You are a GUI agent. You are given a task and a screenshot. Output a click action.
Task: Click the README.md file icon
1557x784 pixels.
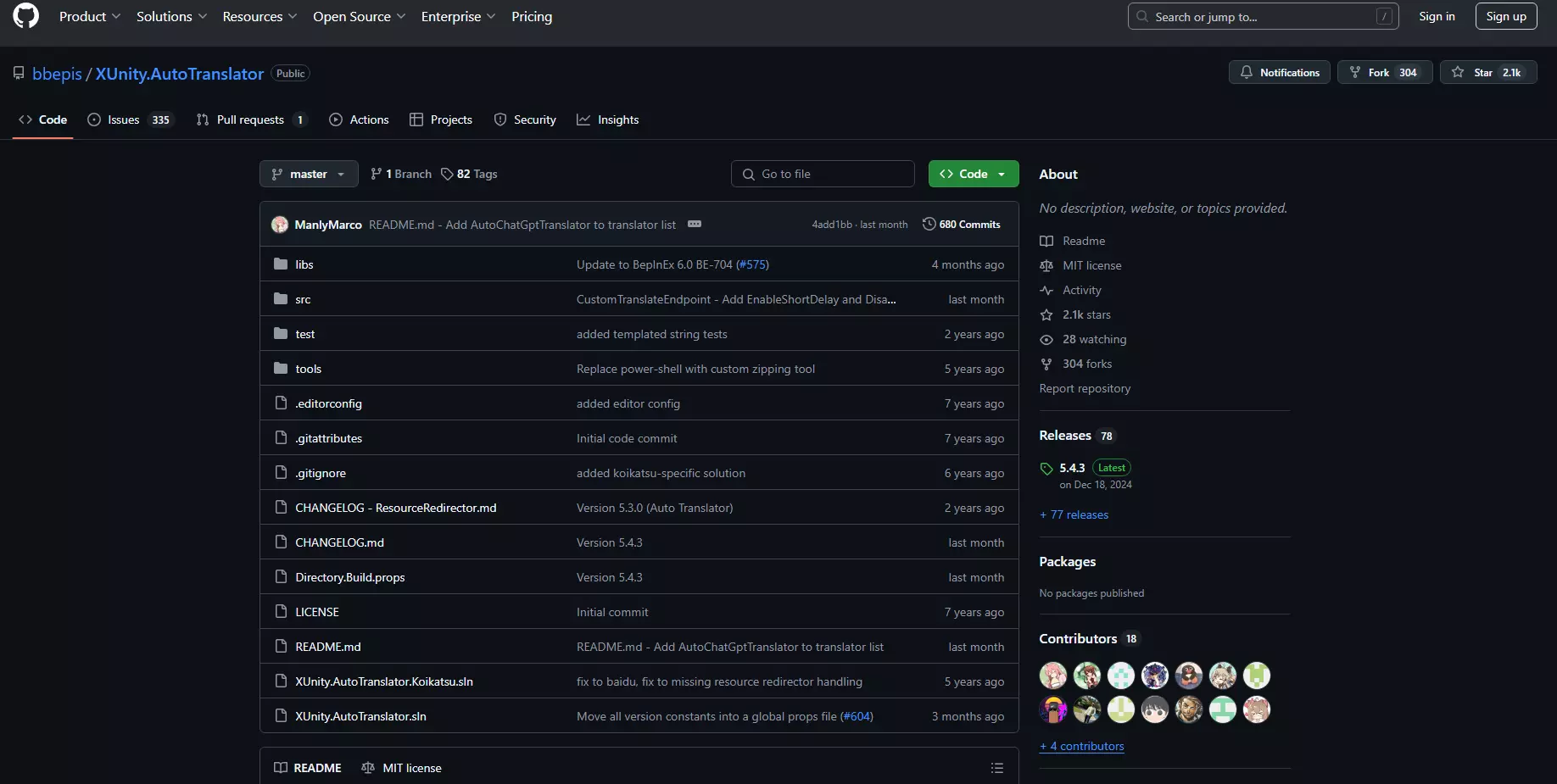(x=281, y=647)
